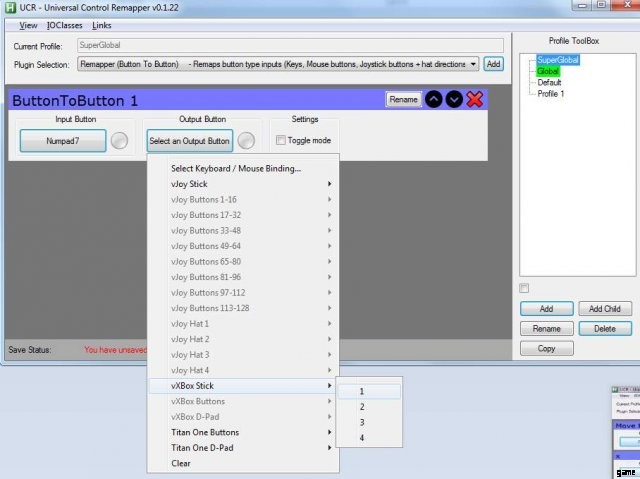Open the IOClasses menu
The image size is (640, 479).
pyautogui.click(x=66, y=25)
